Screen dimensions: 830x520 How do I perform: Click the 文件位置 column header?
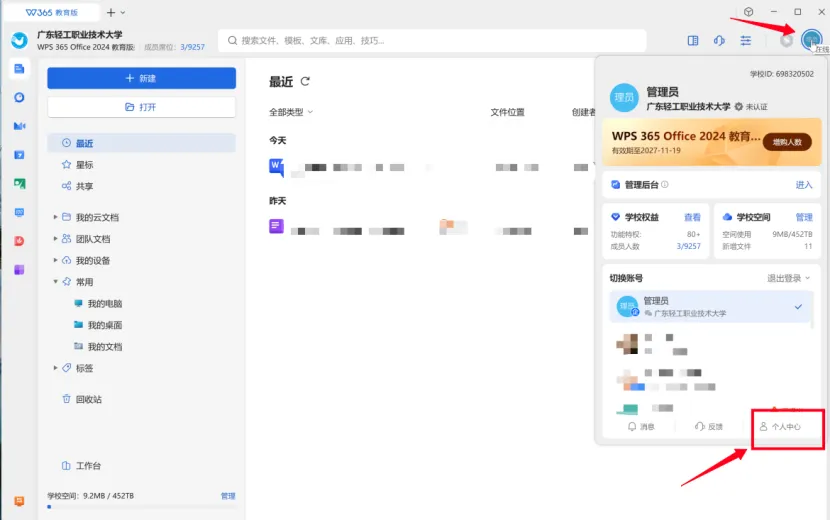507,112
